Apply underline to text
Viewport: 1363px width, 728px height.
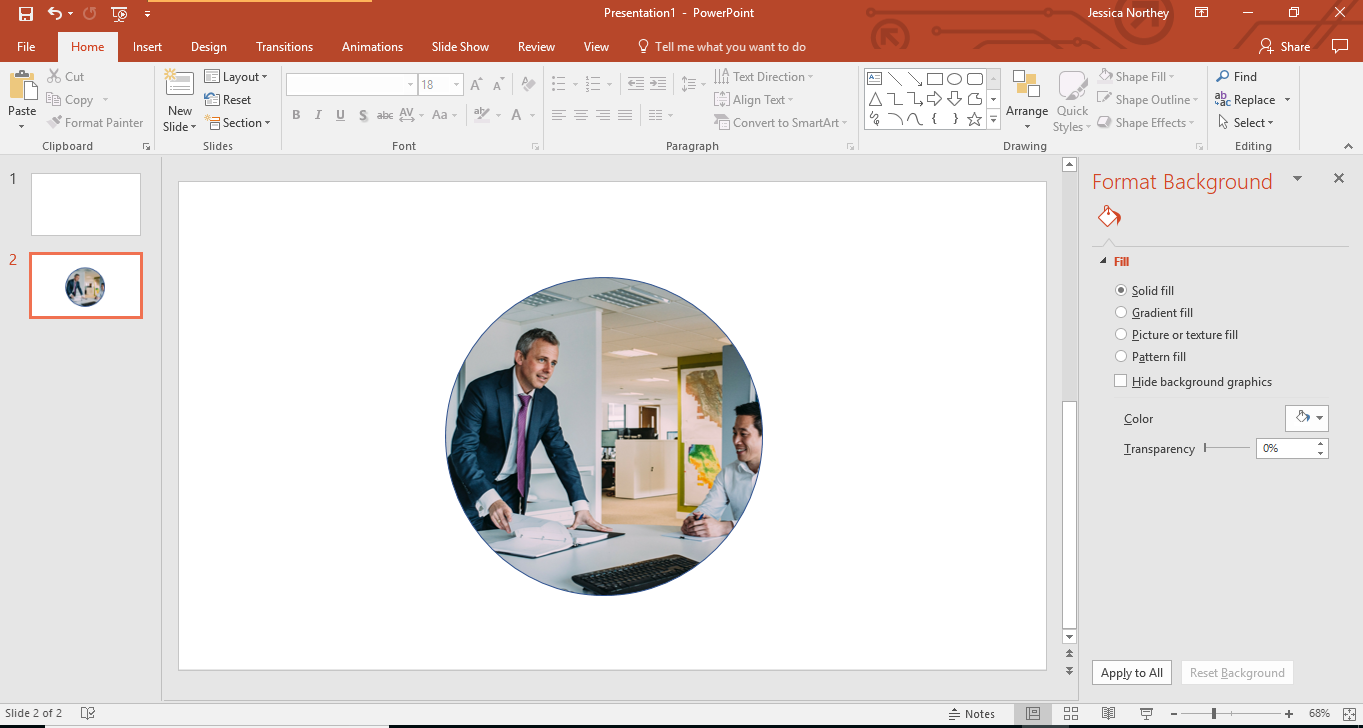339,115
